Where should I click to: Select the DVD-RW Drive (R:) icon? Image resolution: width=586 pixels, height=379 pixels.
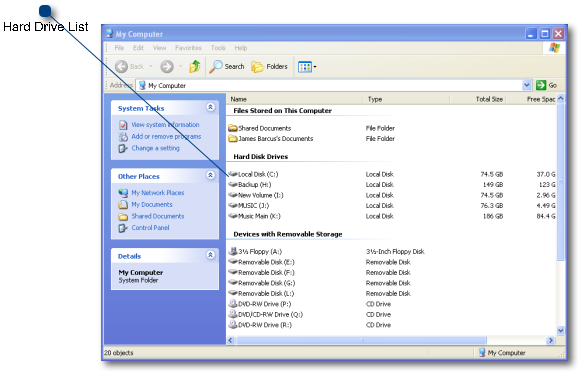coord(233,324)
